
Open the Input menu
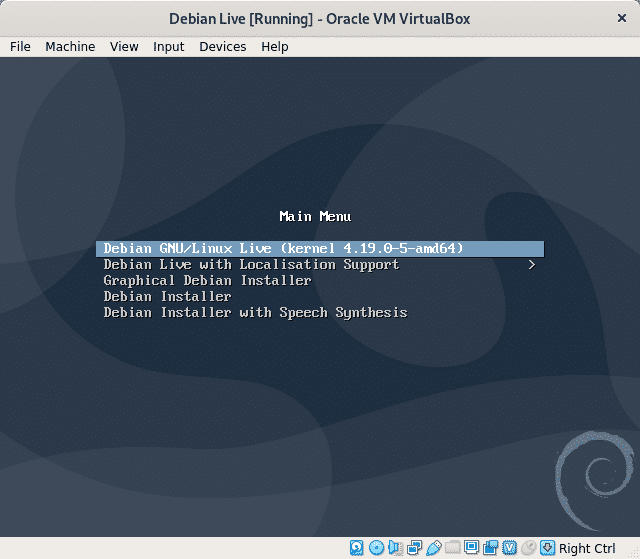click(x=169, y=47)
